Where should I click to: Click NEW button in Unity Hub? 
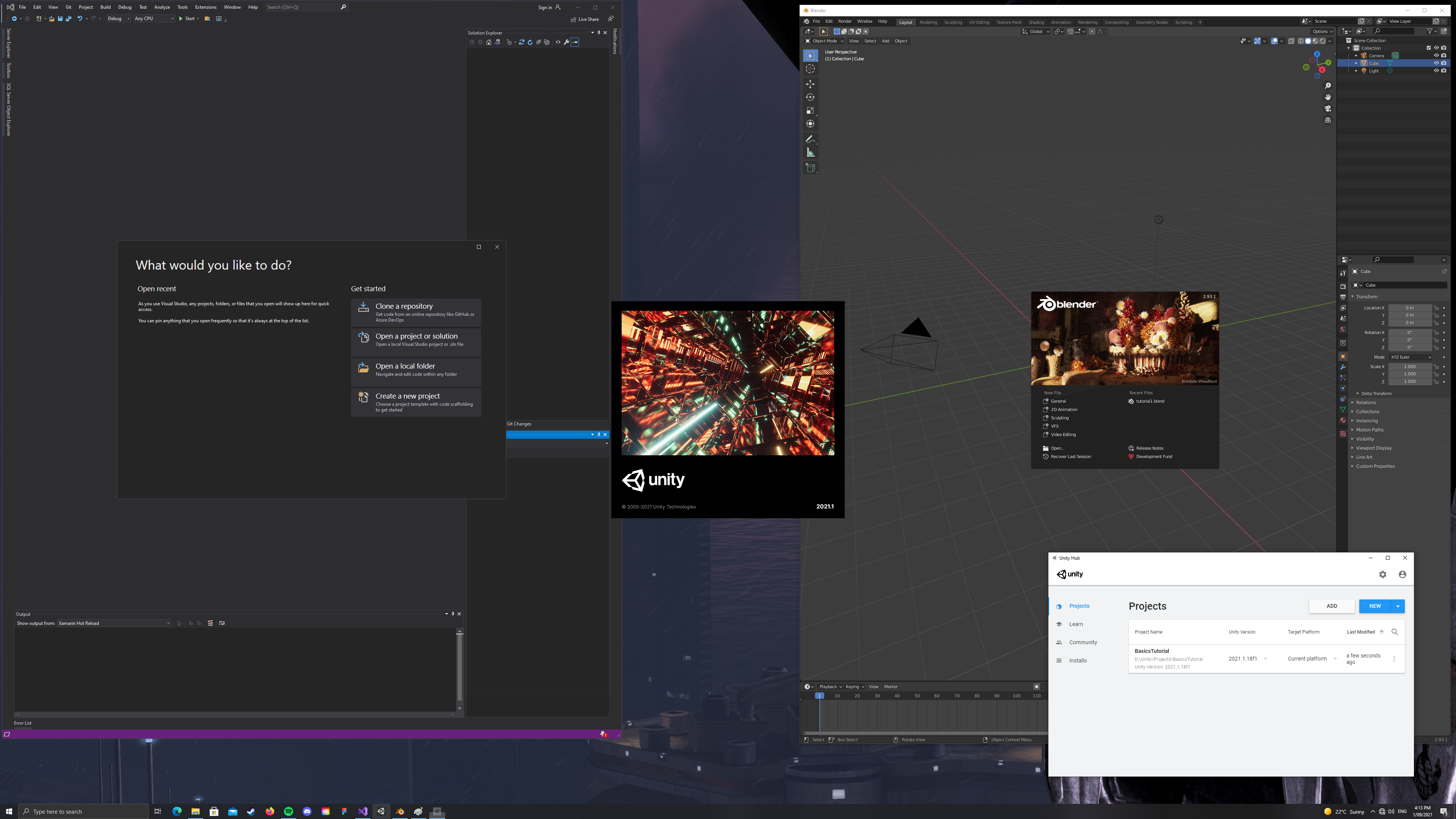point(1374,606)
